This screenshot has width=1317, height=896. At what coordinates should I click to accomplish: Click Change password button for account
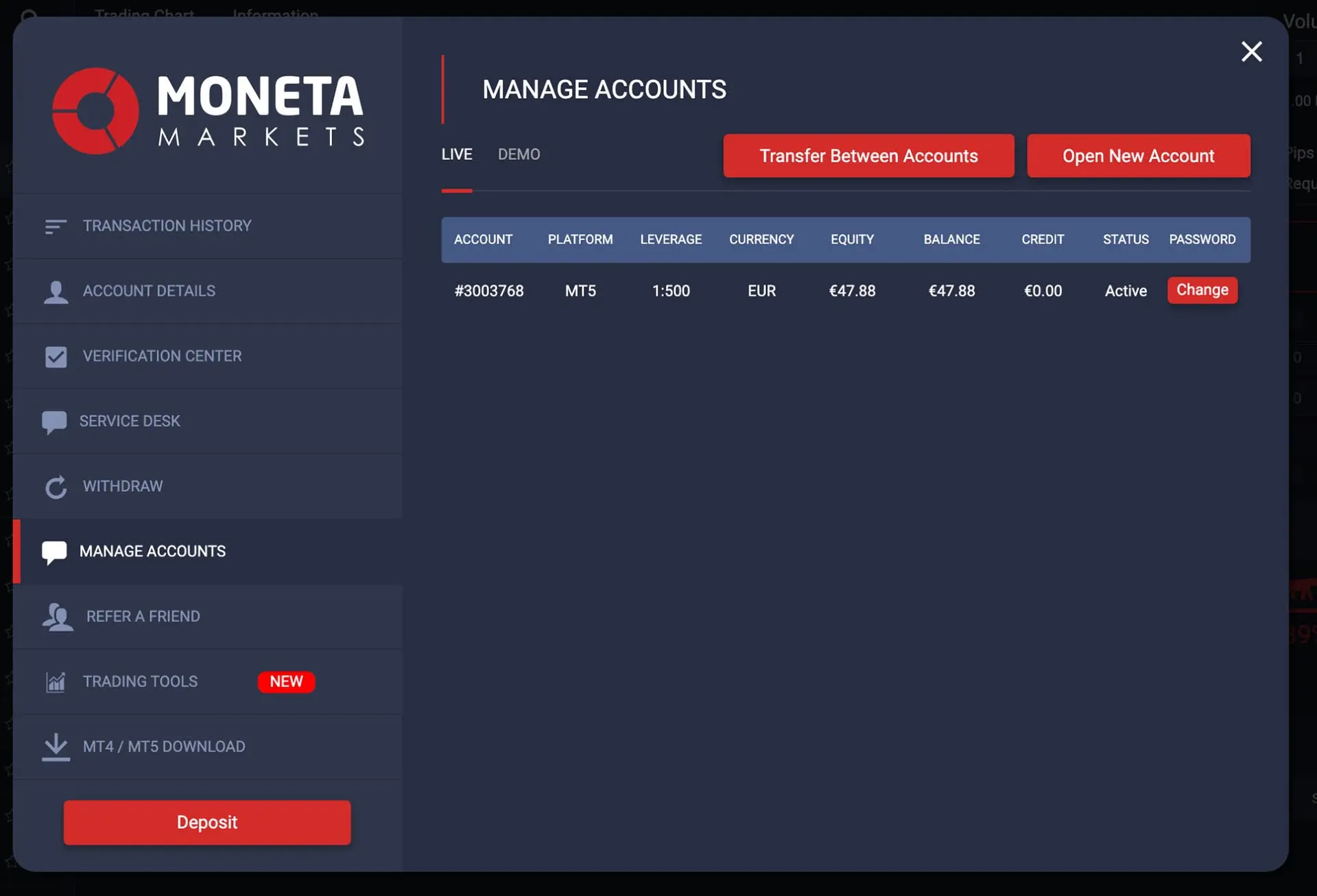[x=1202, y=290]
